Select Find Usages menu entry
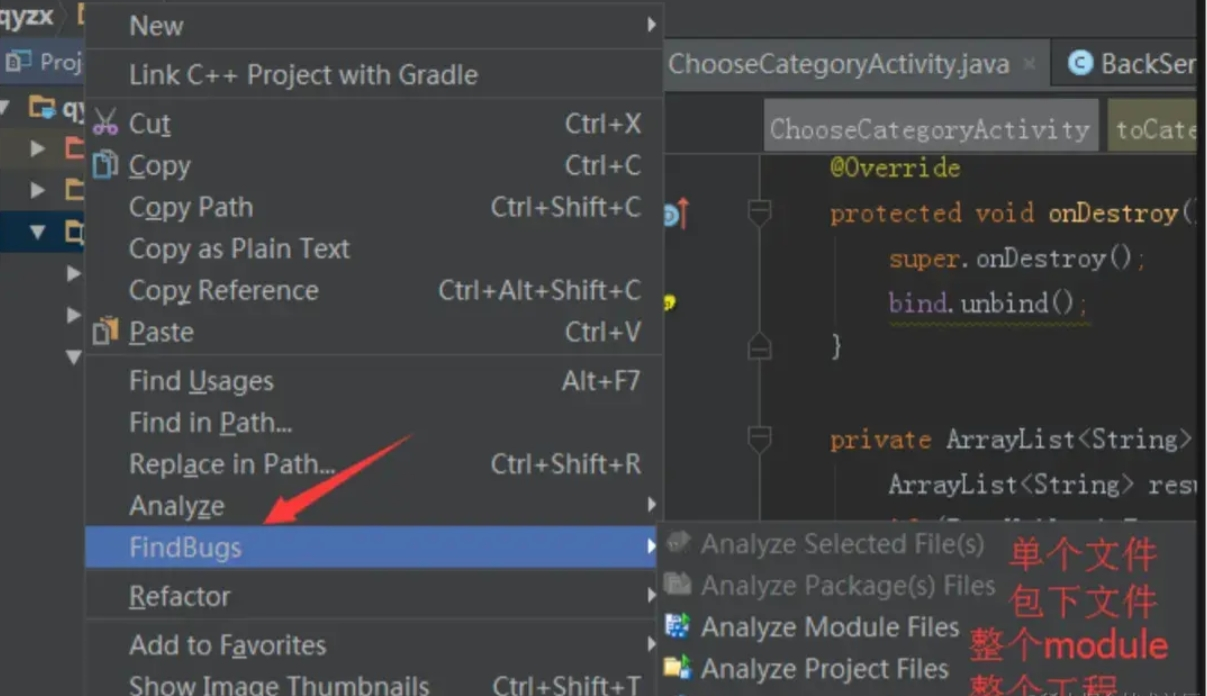This screenshot has width=1207, height=696. (201, 381)
